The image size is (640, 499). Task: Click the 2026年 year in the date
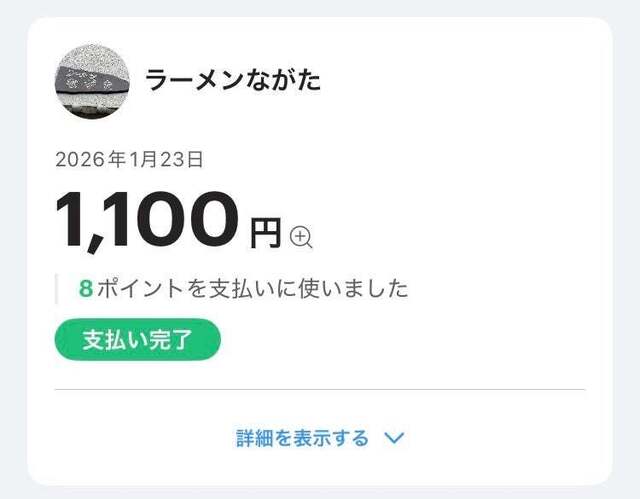93,158
